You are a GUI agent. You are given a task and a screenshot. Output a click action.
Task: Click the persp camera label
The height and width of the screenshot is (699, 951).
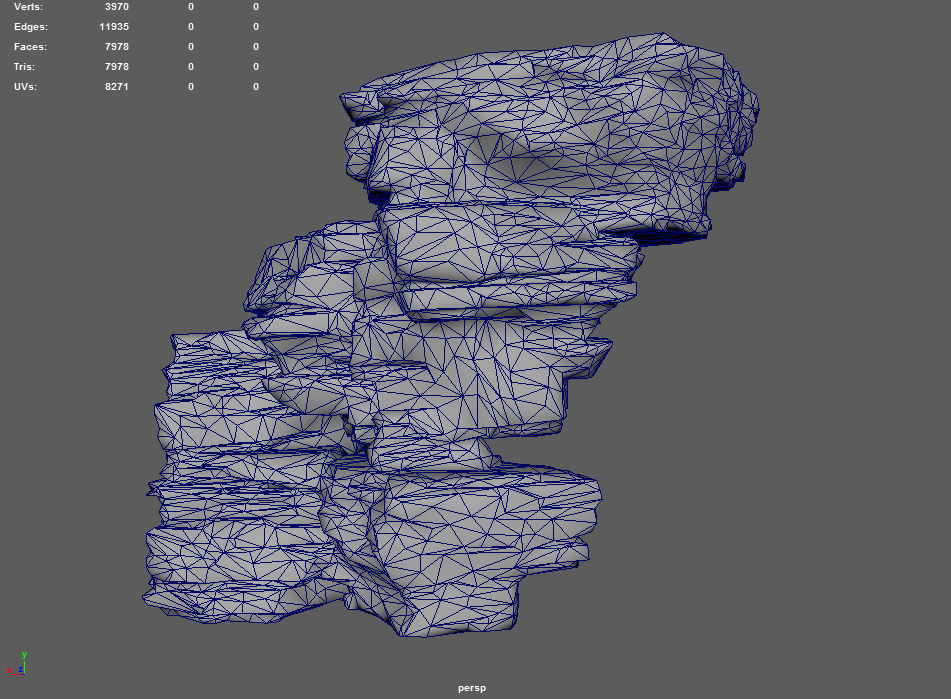472,688
